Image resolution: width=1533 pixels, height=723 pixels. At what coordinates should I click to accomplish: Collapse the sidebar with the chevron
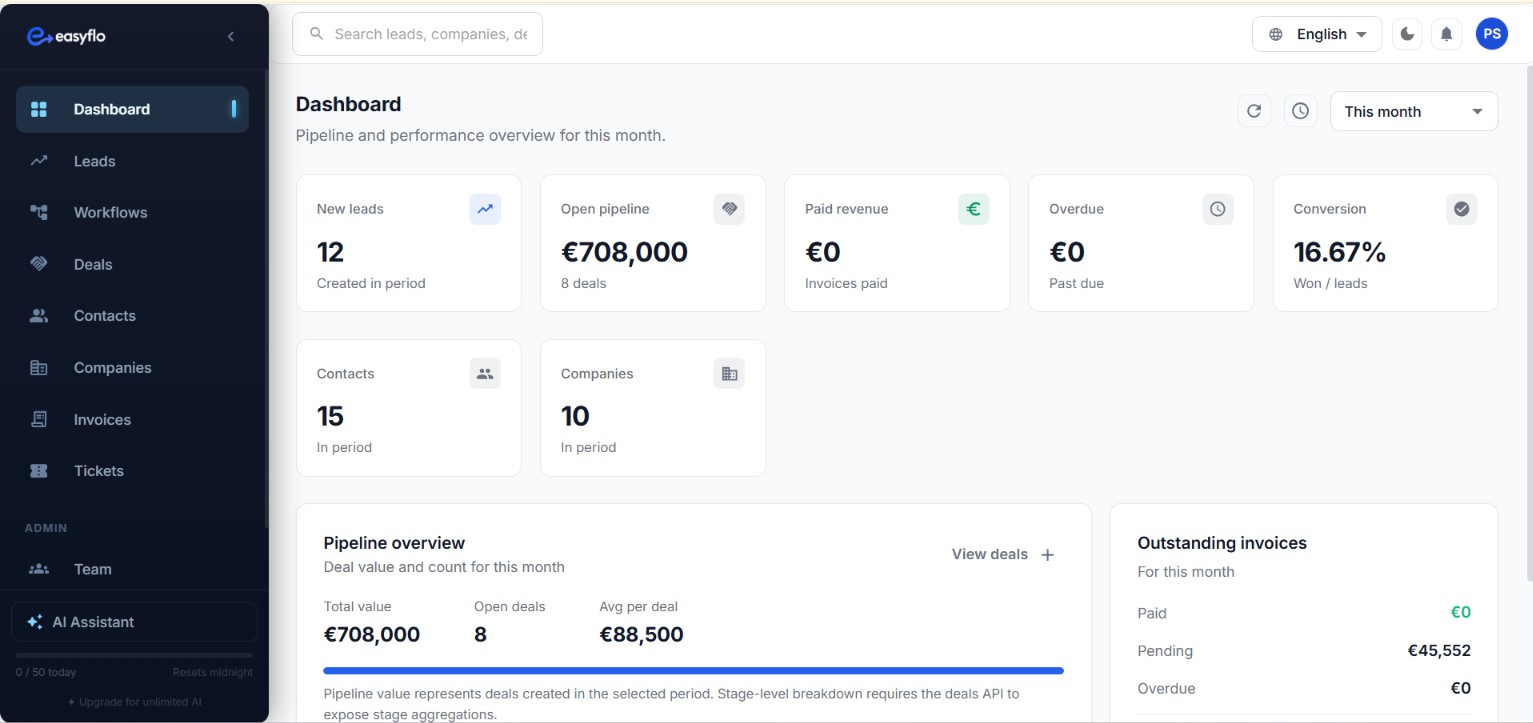(x=231, y=36)
